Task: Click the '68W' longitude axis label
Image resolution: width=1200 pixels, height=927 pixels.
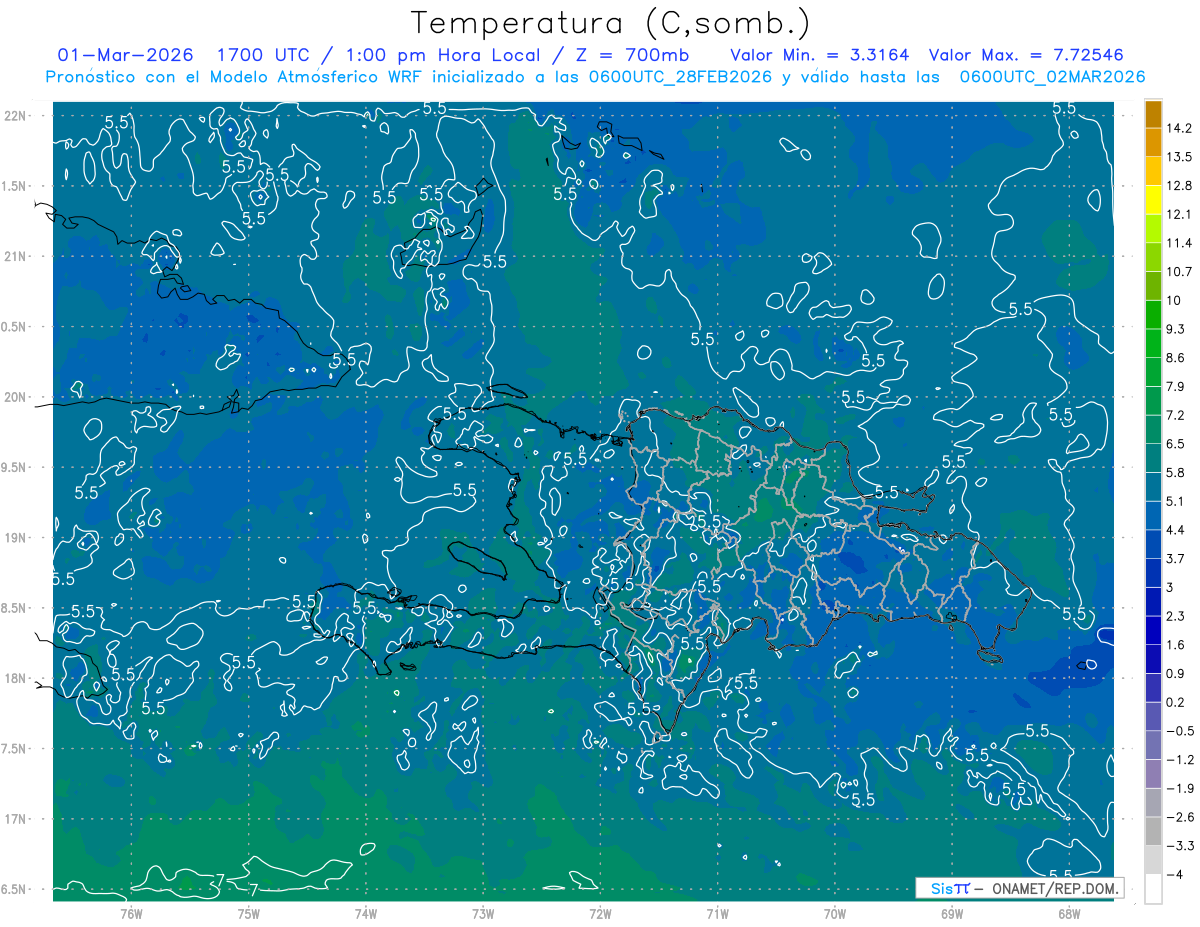Action: coord(1069,913)
